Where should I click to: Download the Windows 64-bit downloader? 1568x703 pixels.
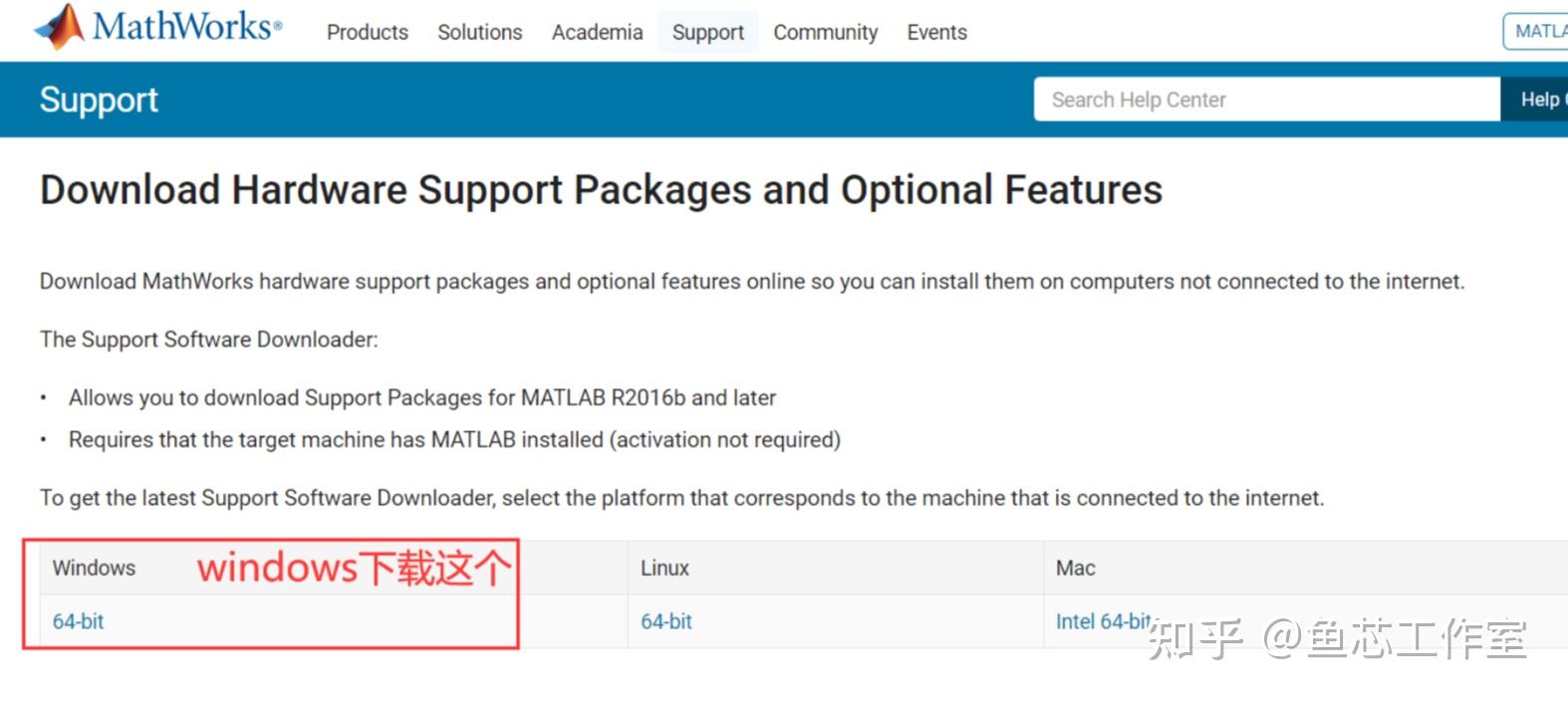pyautogui.click(x=78, y=621)
